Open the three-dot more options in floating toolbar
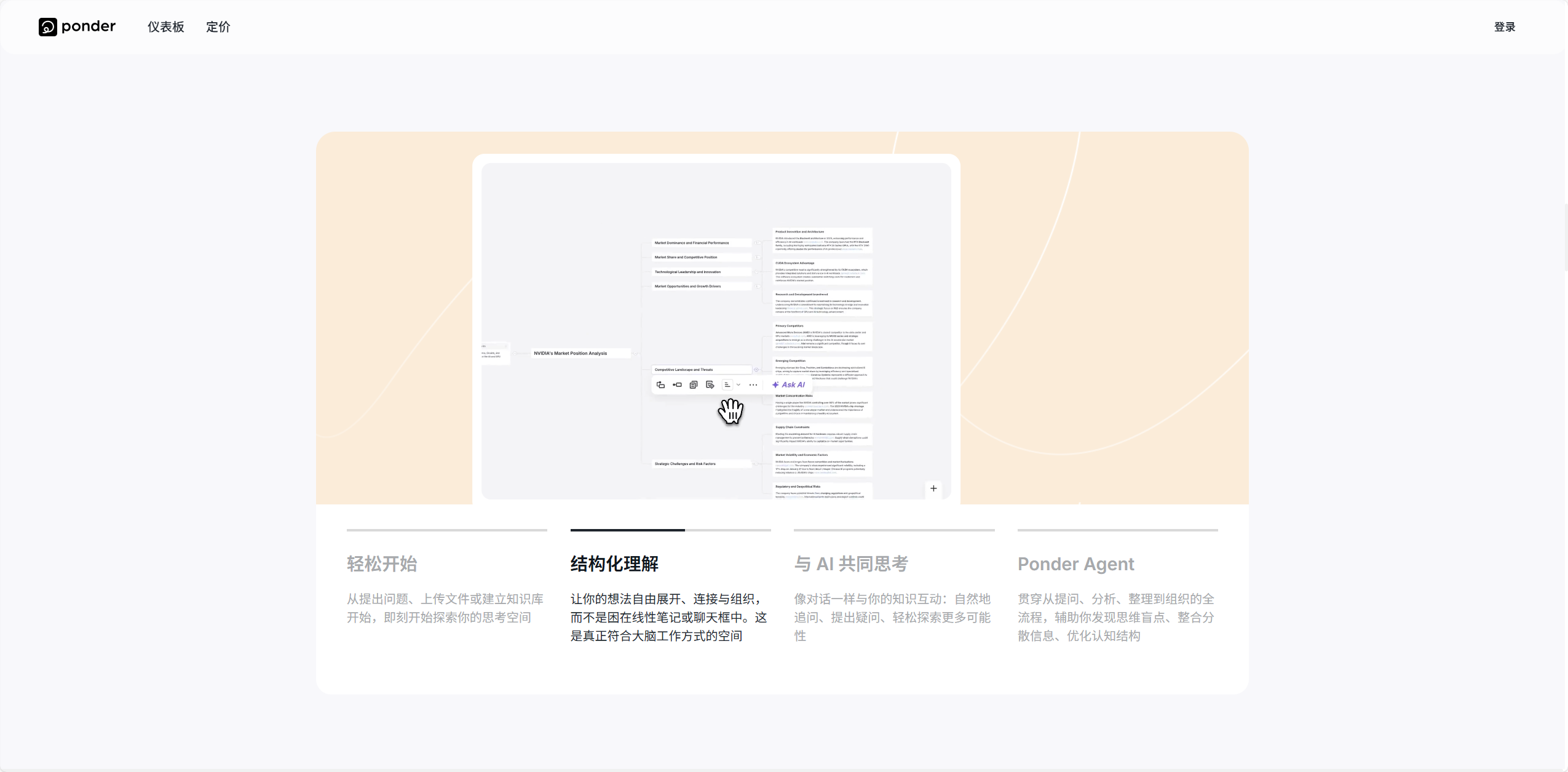The height and width of the screenshot is (772, 1568). (x=753, y=385)
